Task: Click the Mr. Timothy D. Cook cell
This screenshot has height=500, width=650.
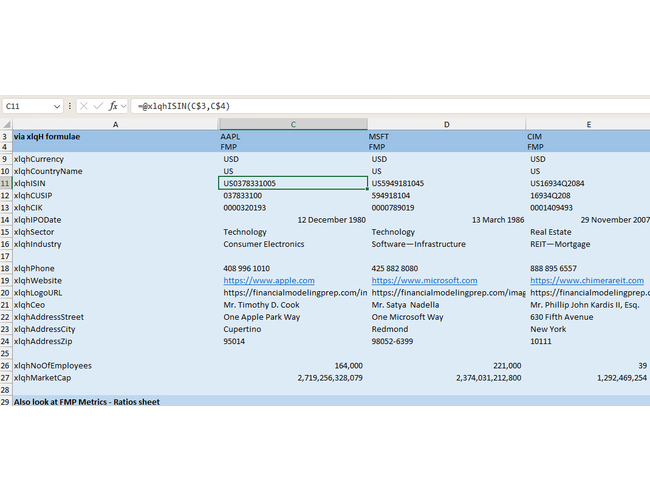Action: 293,305
